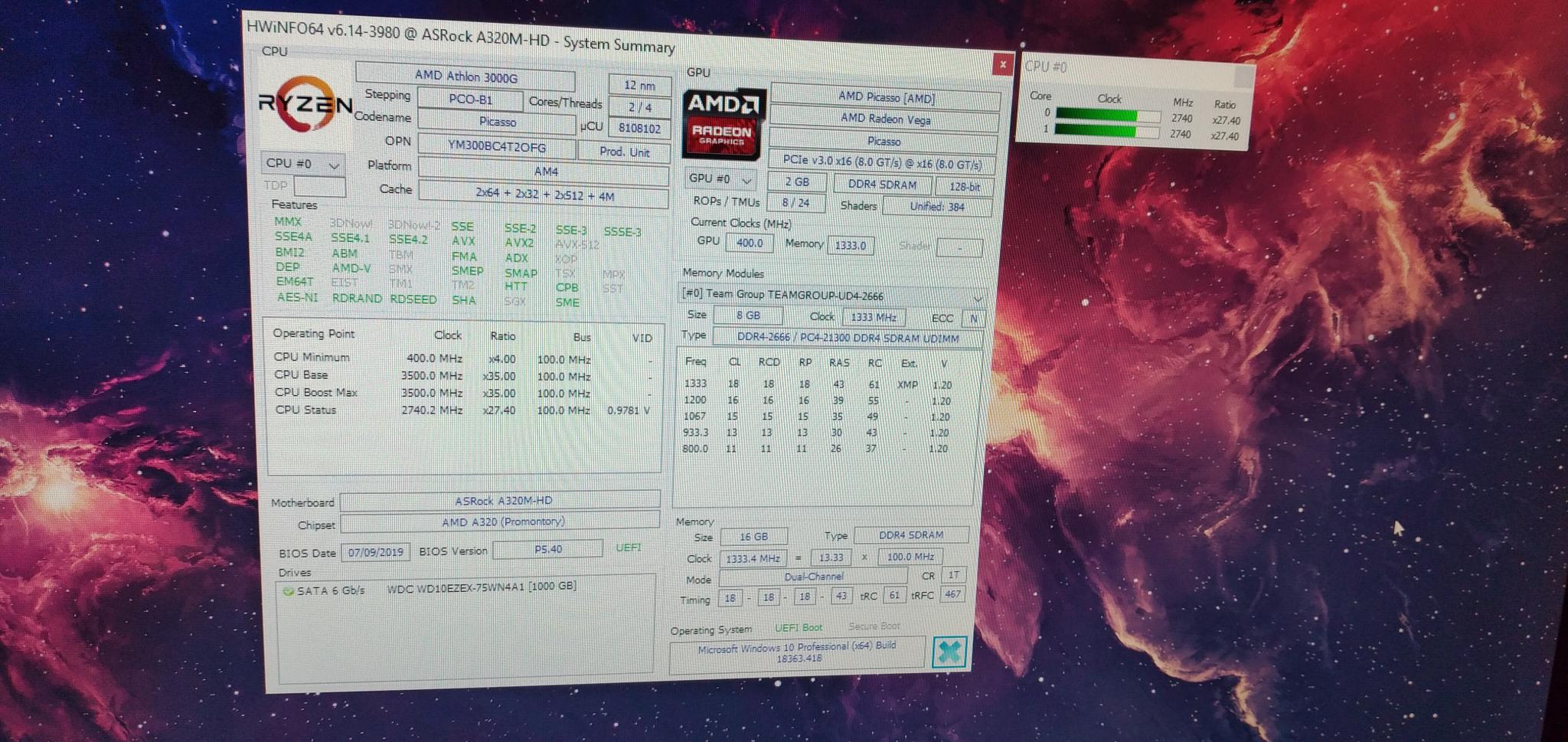Click the CR value 1T
The image size is (1568, 742).
point(953,575)
